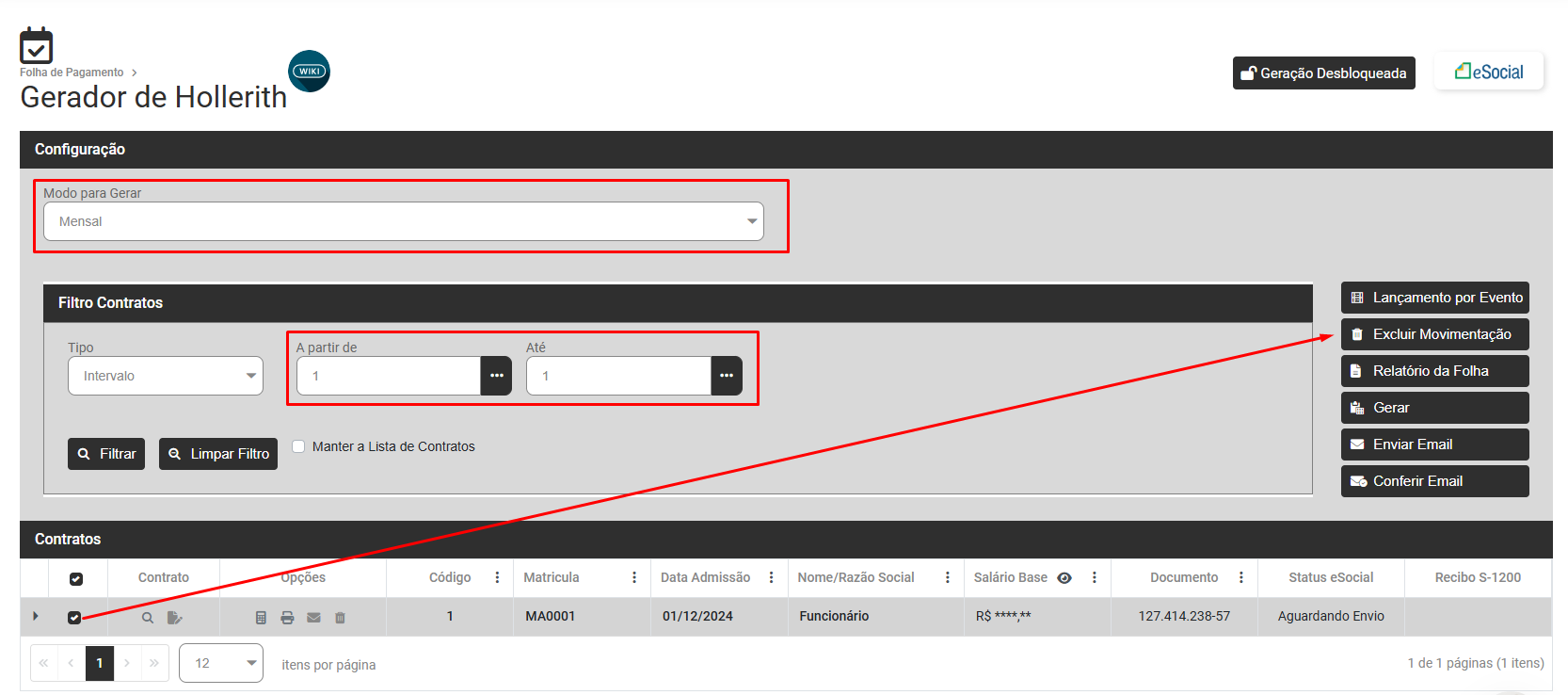Screen dimensions: 1568x695
Task: Open Data Admissão column options menu
Action: [771, 577]
